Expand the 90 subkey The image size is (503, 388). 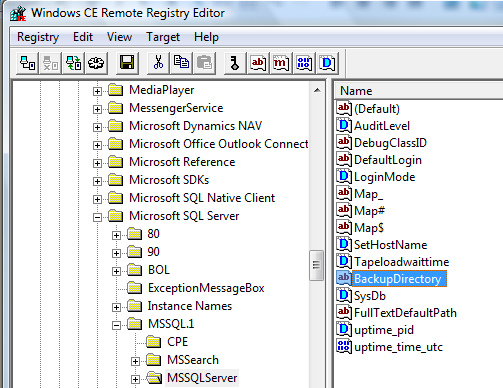(116, 253)
